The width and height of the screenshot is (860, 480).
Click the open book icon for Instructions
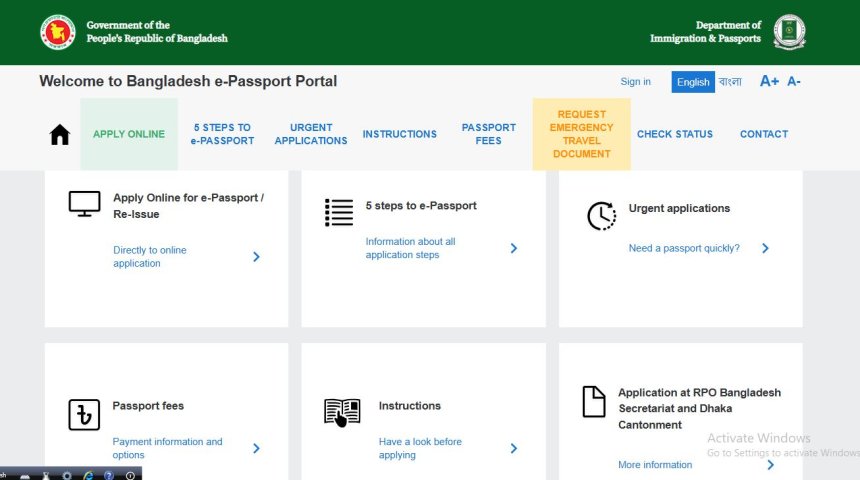(342, 413)
